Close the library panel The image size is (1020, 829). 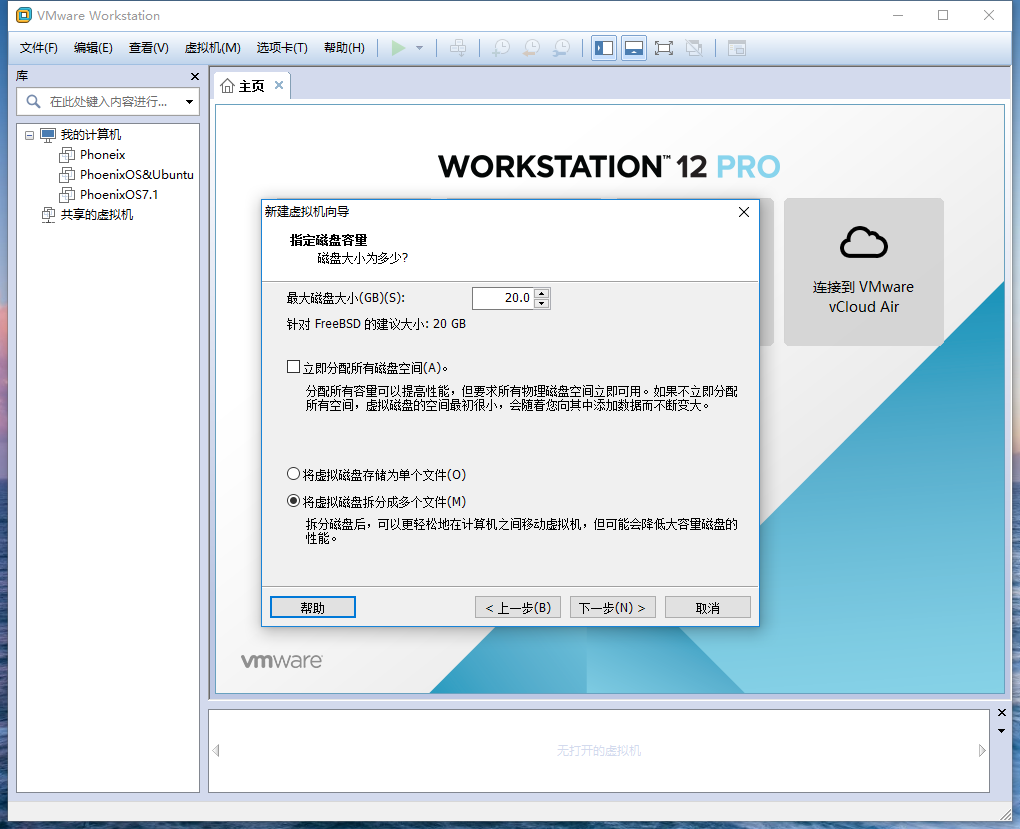coord(195,77)
